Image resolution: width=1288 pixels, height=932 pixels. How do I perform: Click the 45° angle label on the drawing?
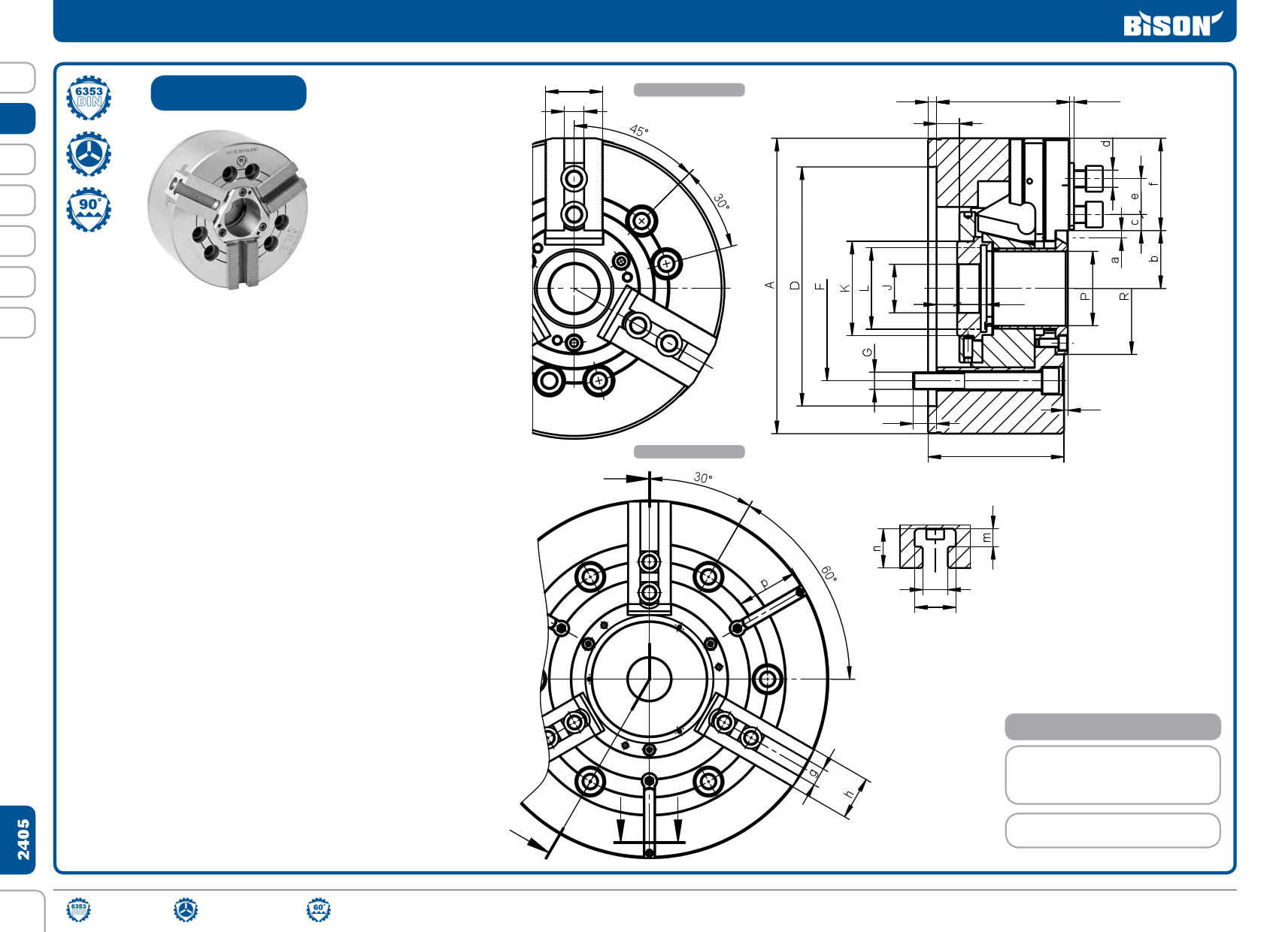tap(638, 131)
